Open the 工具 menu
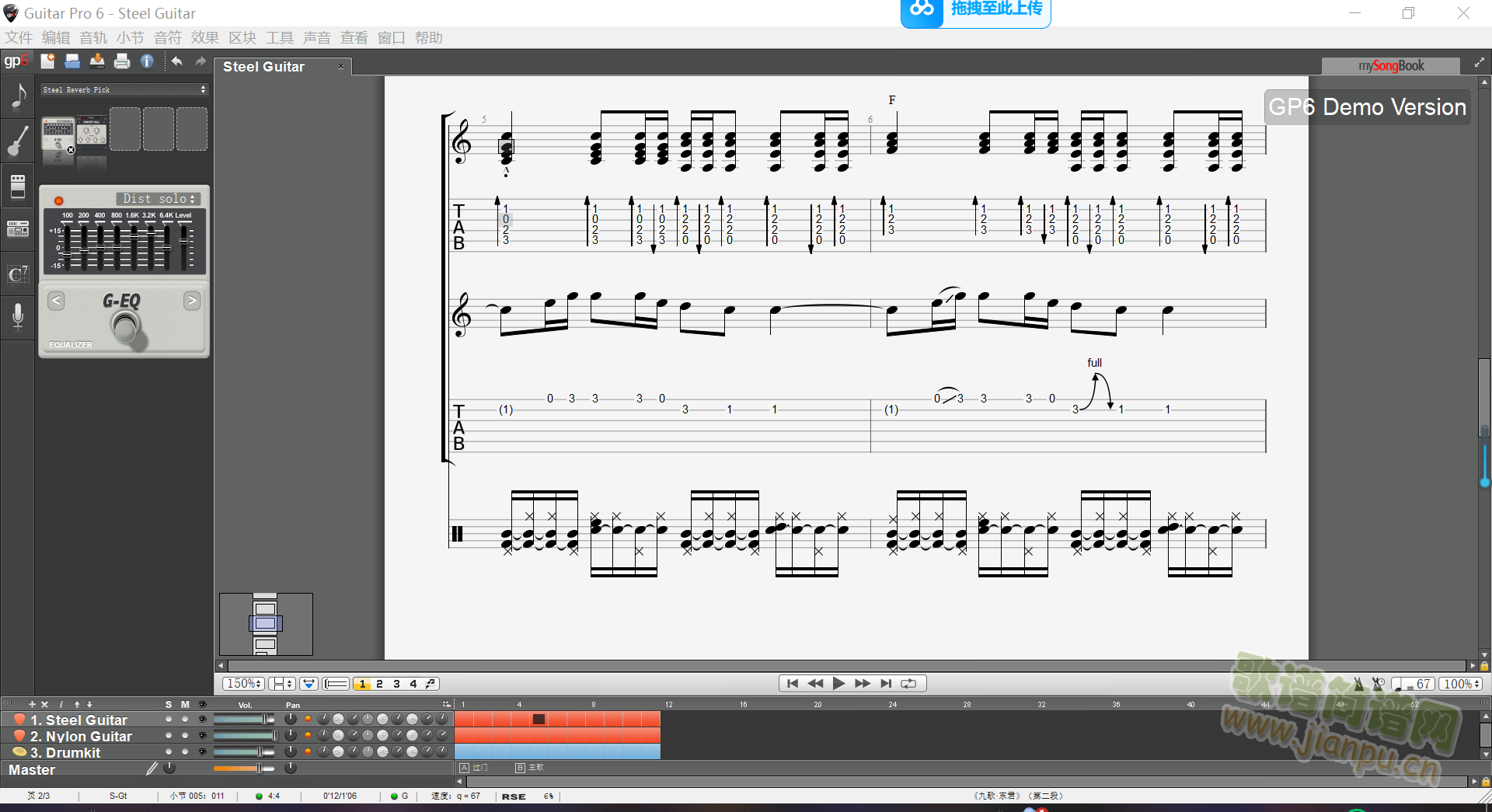The width and height of the screenshot is (1492, 812). click(x=280, y=38)
